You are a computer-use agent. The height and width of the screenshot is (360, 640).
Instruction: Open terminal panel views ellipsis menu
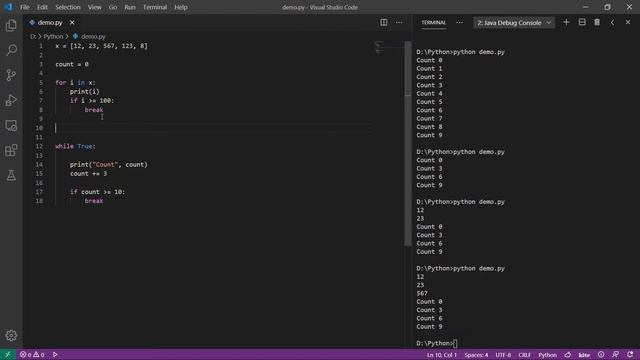460,22
